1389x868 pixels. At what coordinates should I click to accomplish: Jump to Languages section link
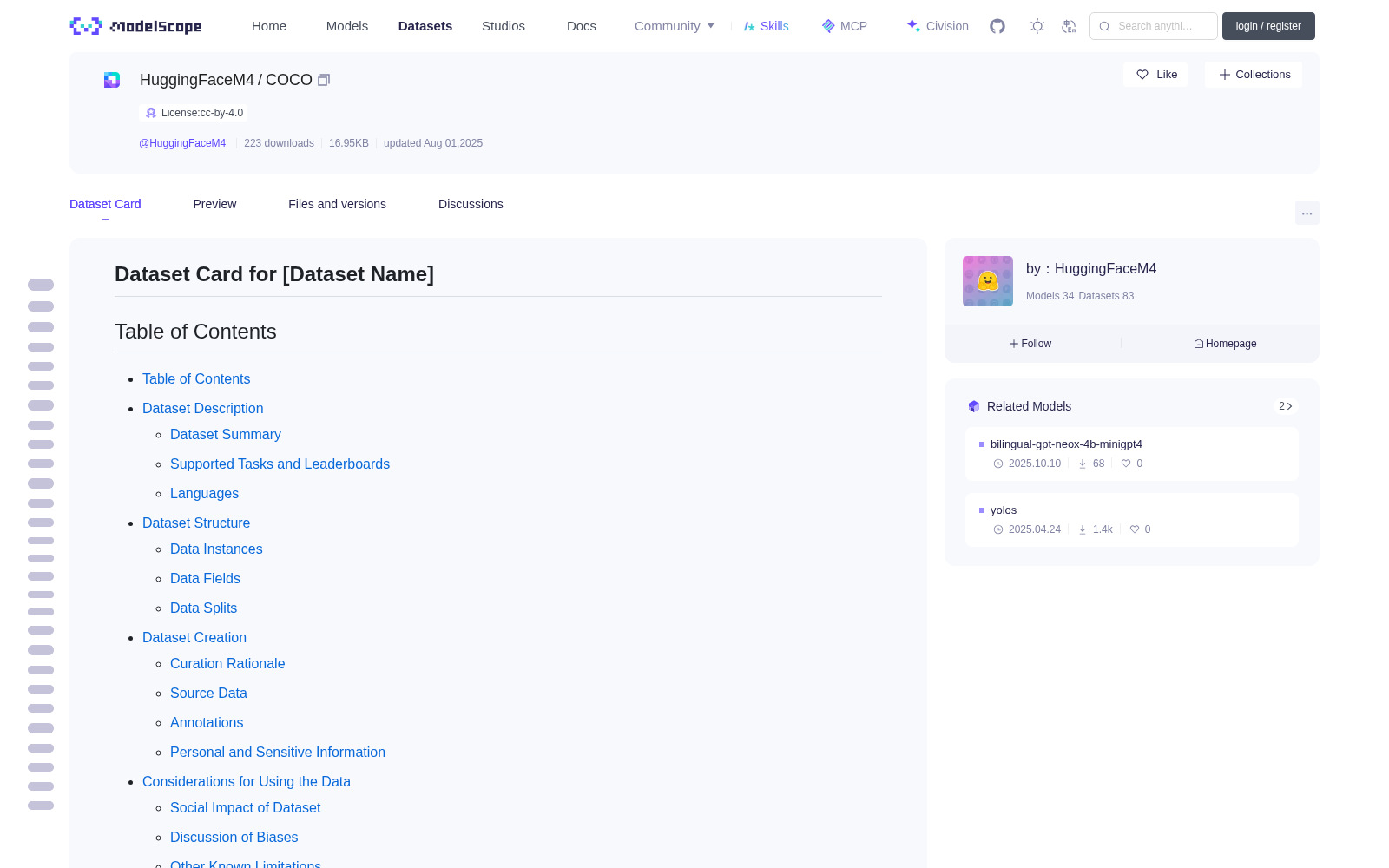tap(204, 493)
